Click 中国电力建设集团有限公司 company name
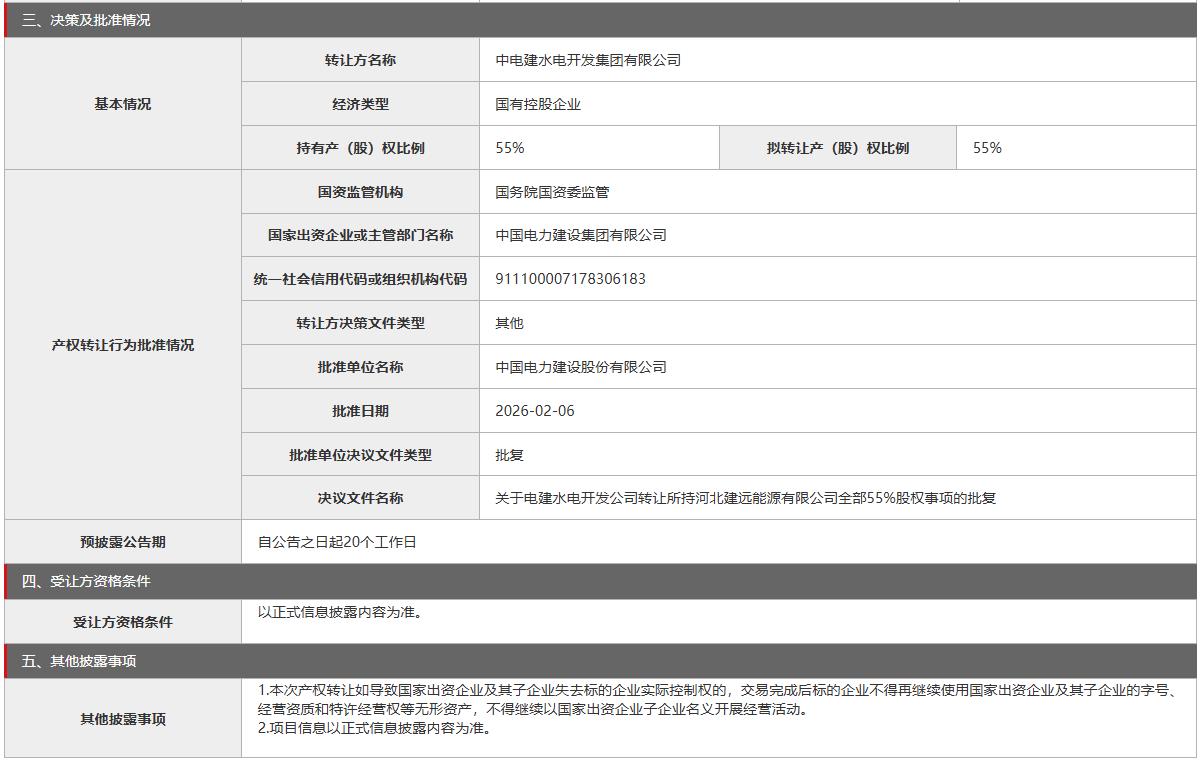The width and height of the screenshot is (1203, 765). click(x=581, y=236)
